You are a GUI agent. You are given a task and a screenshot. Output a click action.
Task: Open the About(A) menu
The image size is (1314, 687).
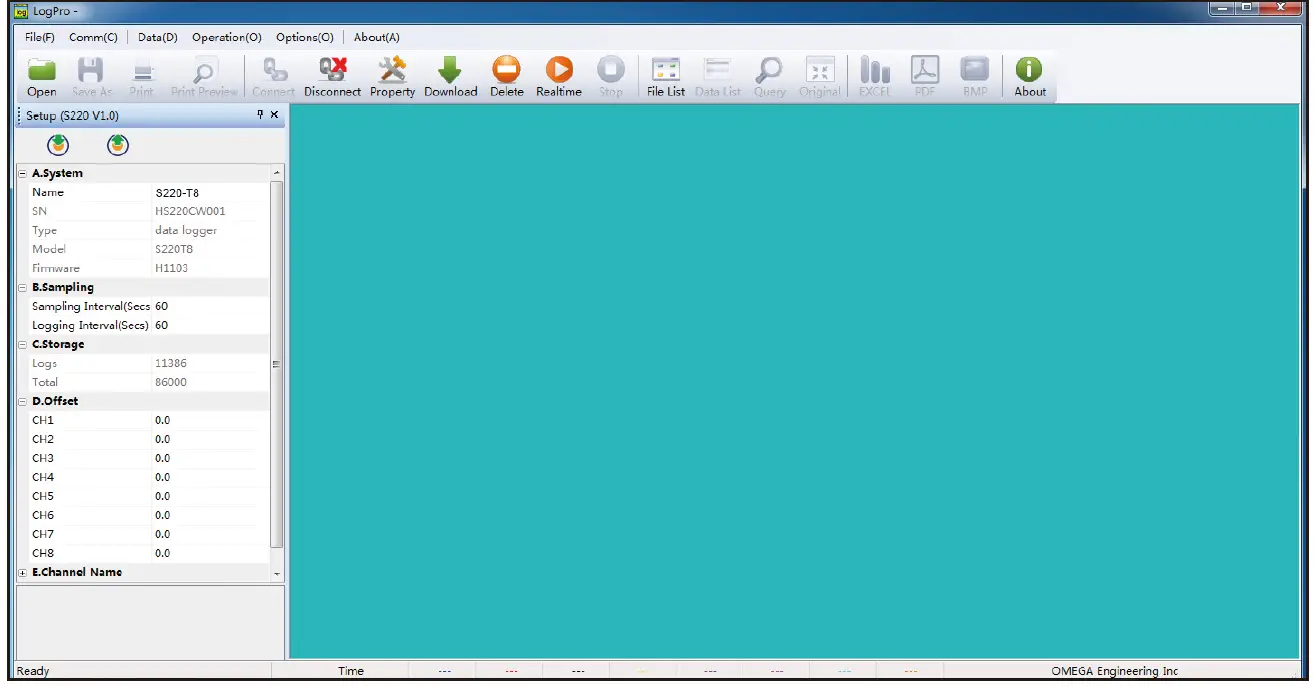coord(377,37)
